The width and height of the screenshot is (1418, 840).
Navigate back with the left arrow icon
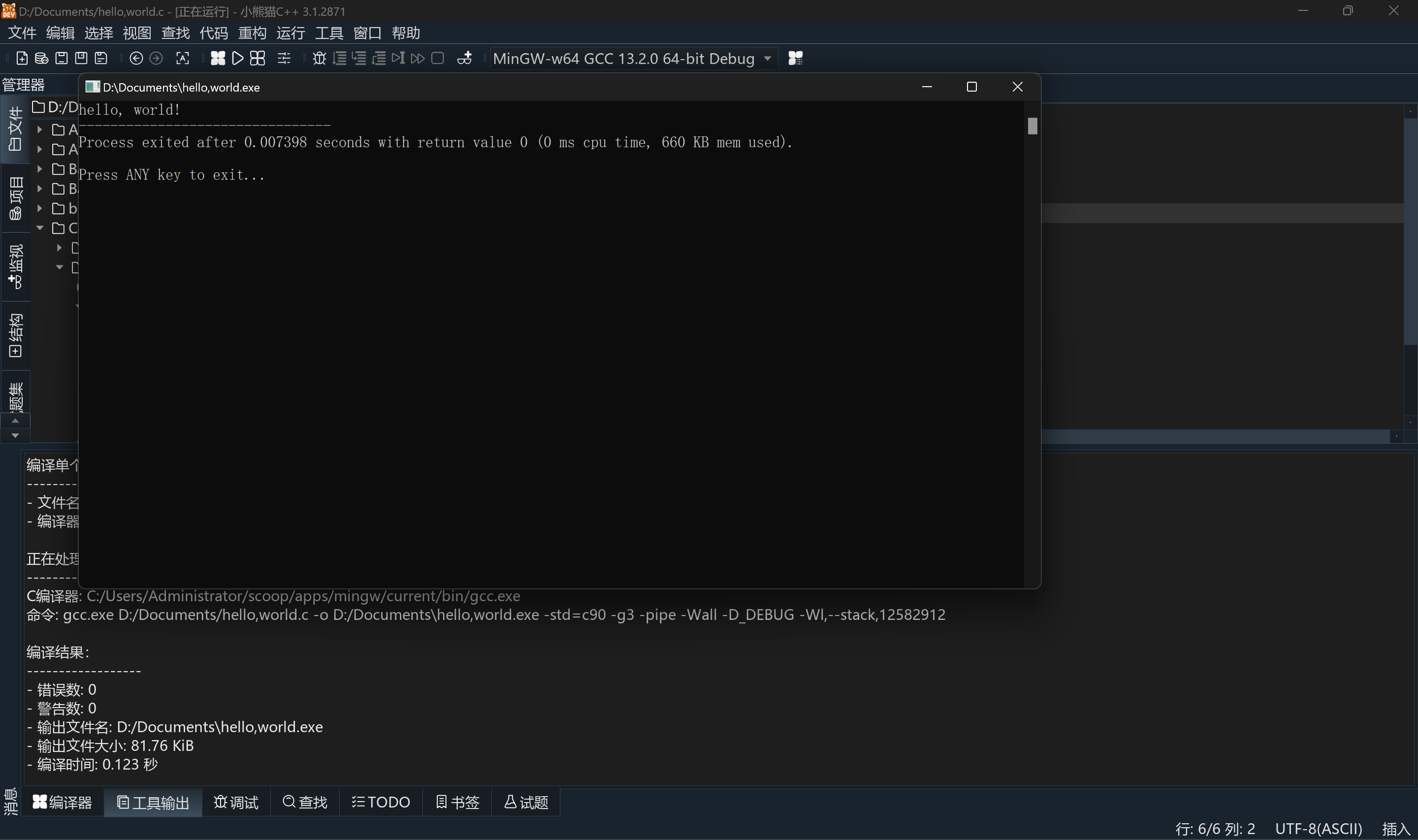pyautogui.click(x=136, y=58)
